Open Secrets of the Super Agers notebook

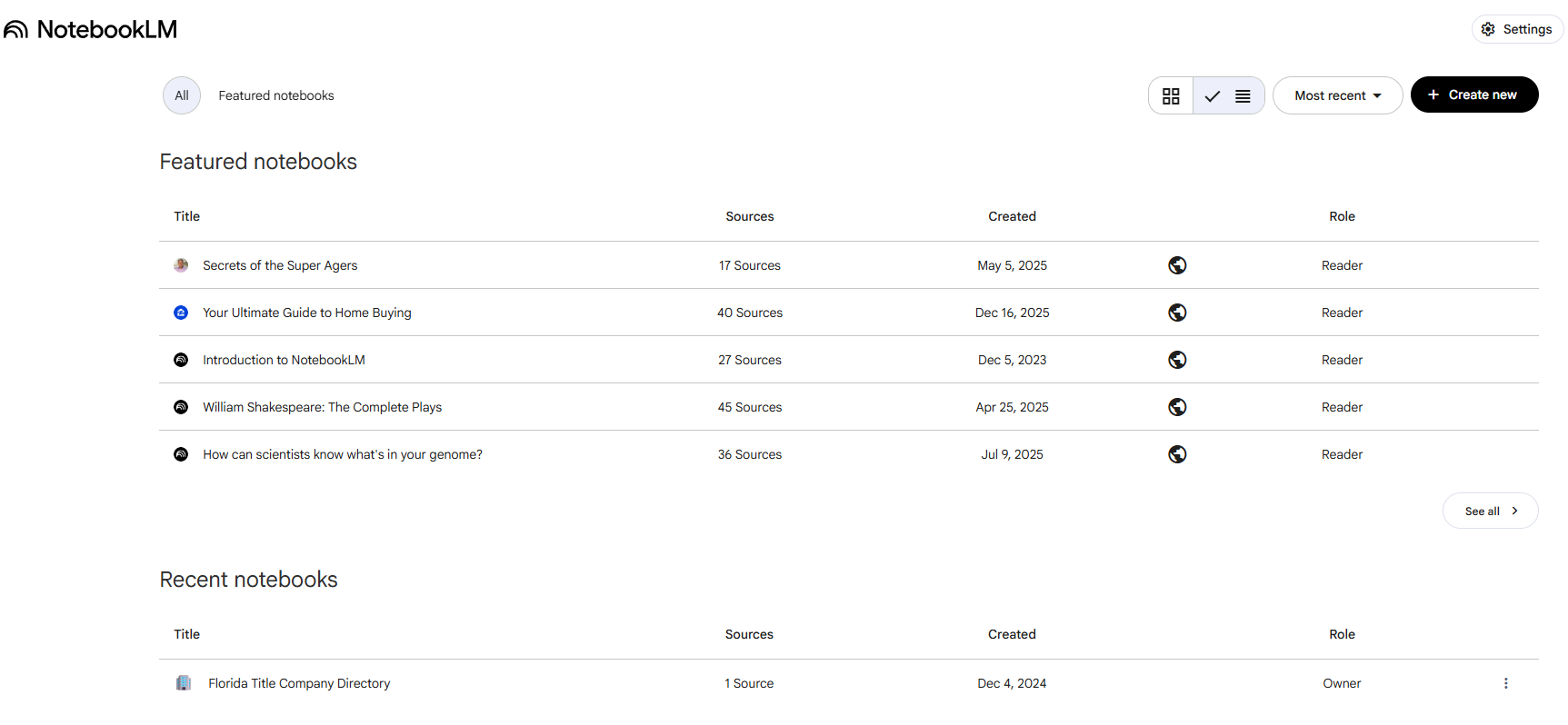pos(280,265)
